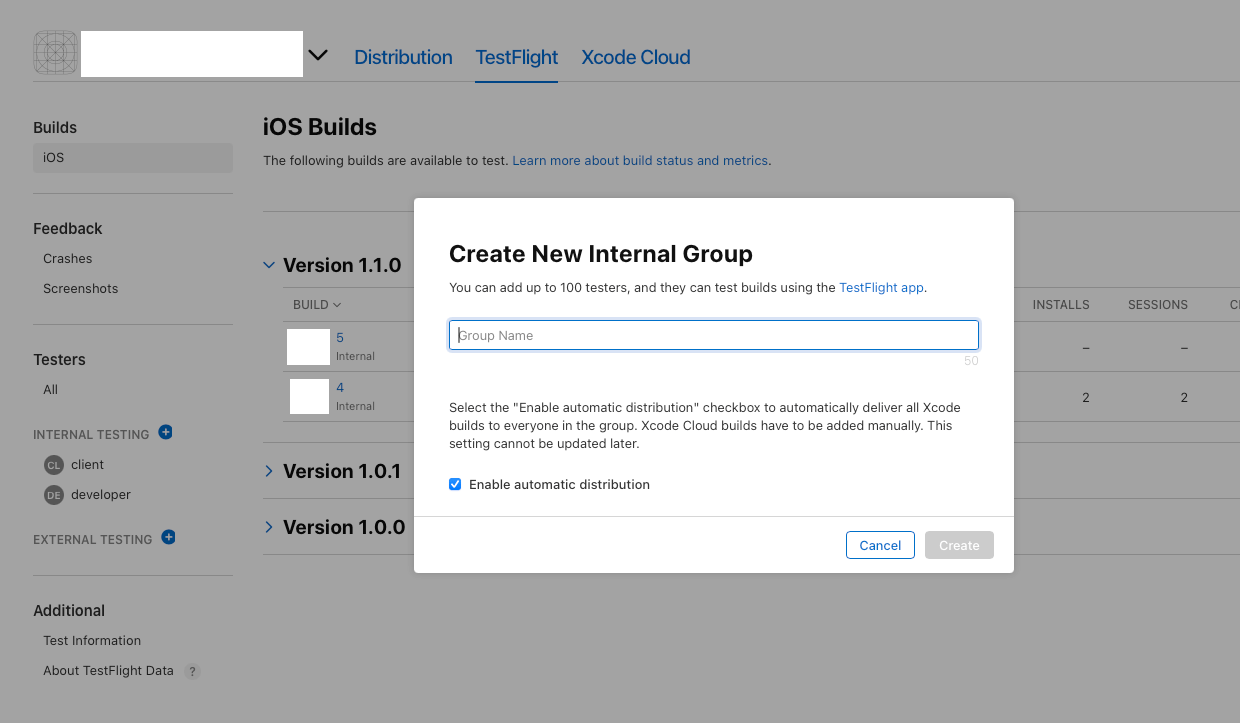Add a new internal testing group
The height and width of the screenshot is (723, 1240).
pyautogui.click(x=166, y=433)
